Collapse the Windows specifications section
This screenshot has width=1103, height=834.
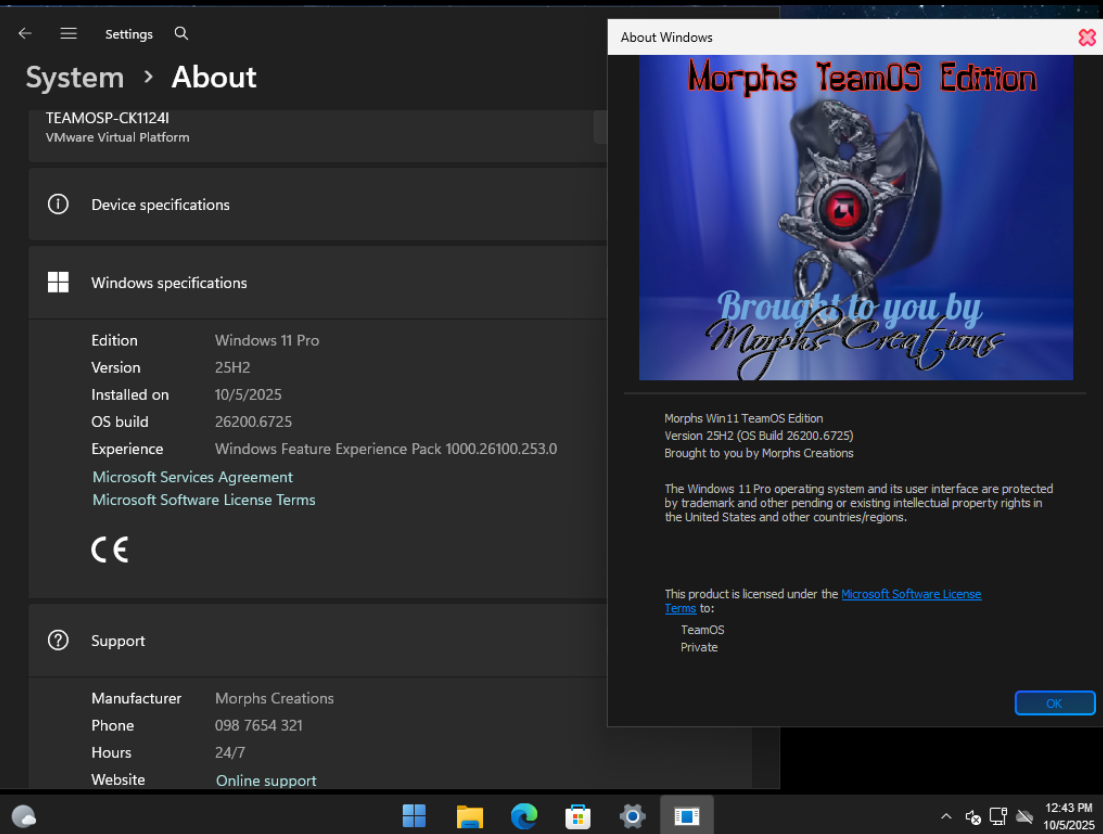(169, 283)
